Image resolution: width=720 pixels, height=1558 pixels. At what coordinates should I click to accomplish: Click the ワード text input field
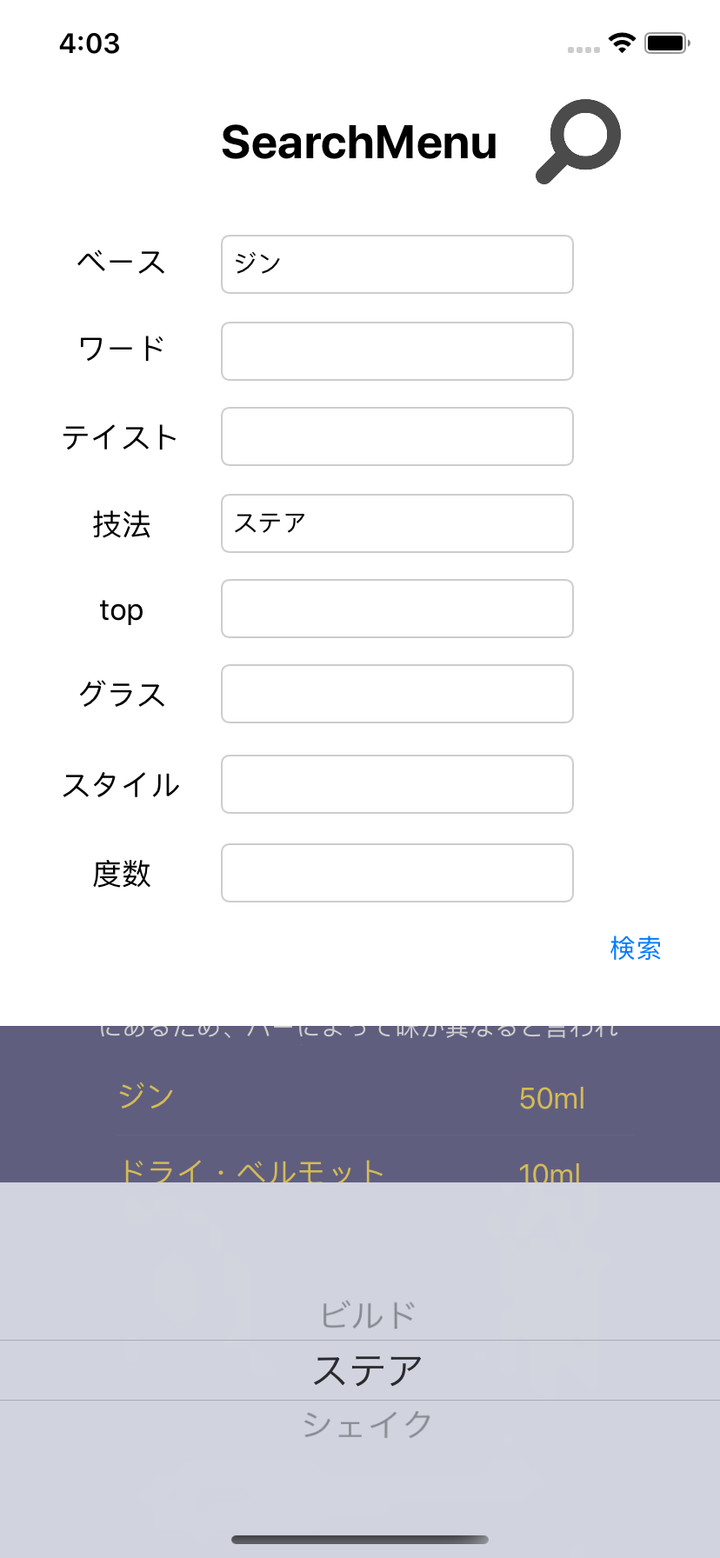(397, 351)
